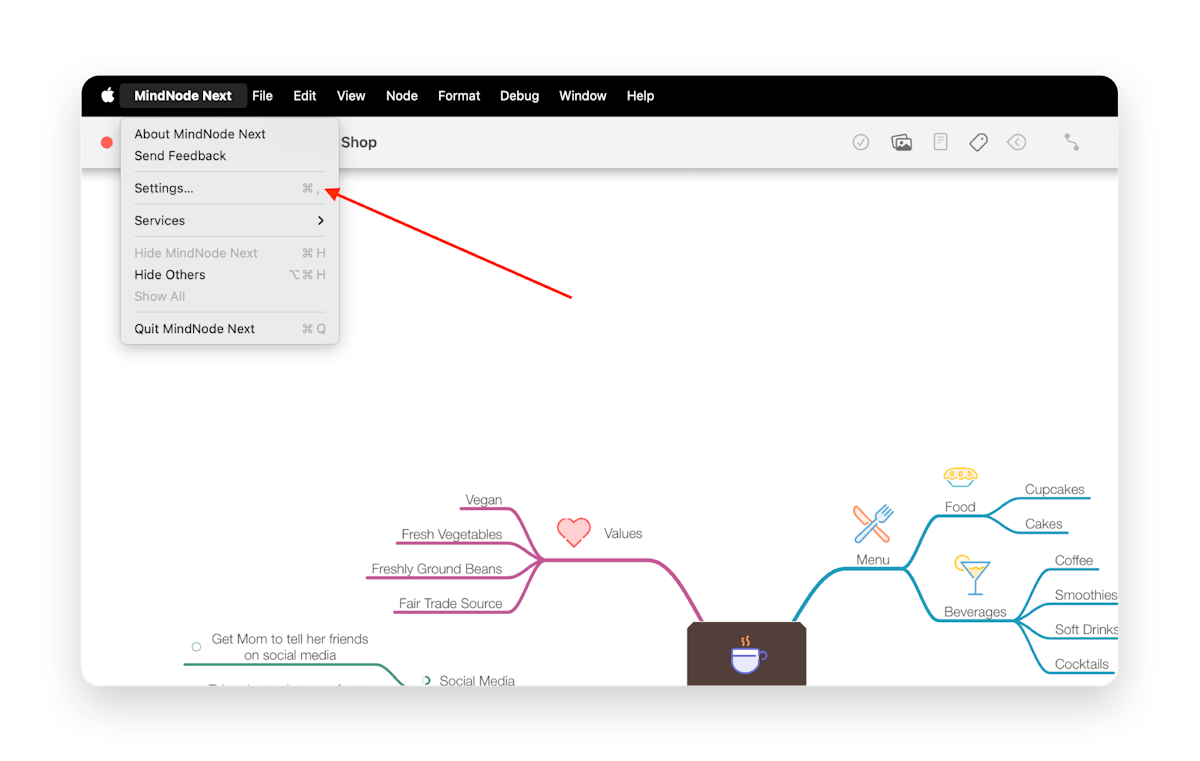Click the tag toolbar icon
The height and width of the screenshot is (761, 1200).
(x=978, y=142)
